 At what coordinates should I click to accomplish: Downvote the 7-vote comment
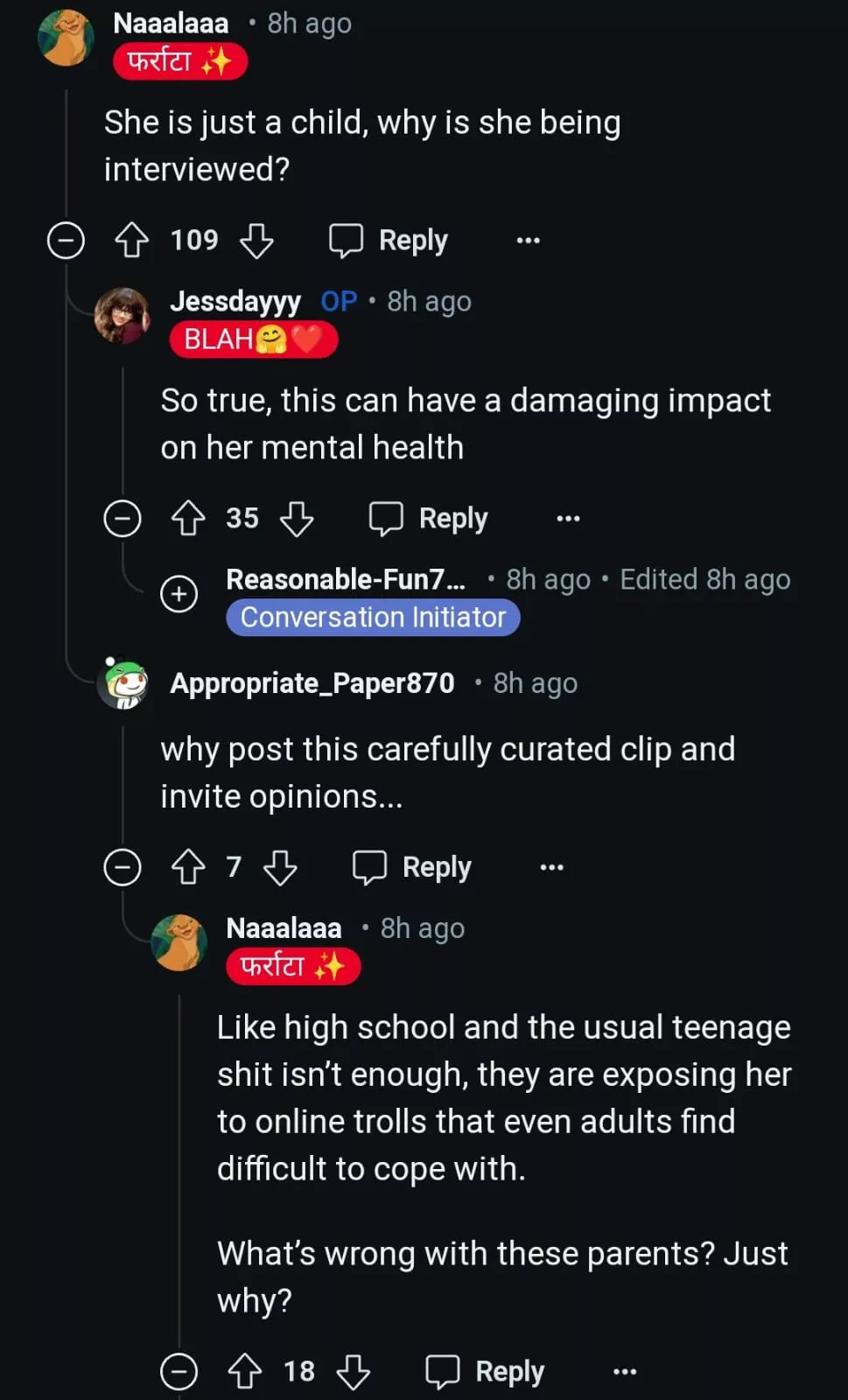pos(280,867)
